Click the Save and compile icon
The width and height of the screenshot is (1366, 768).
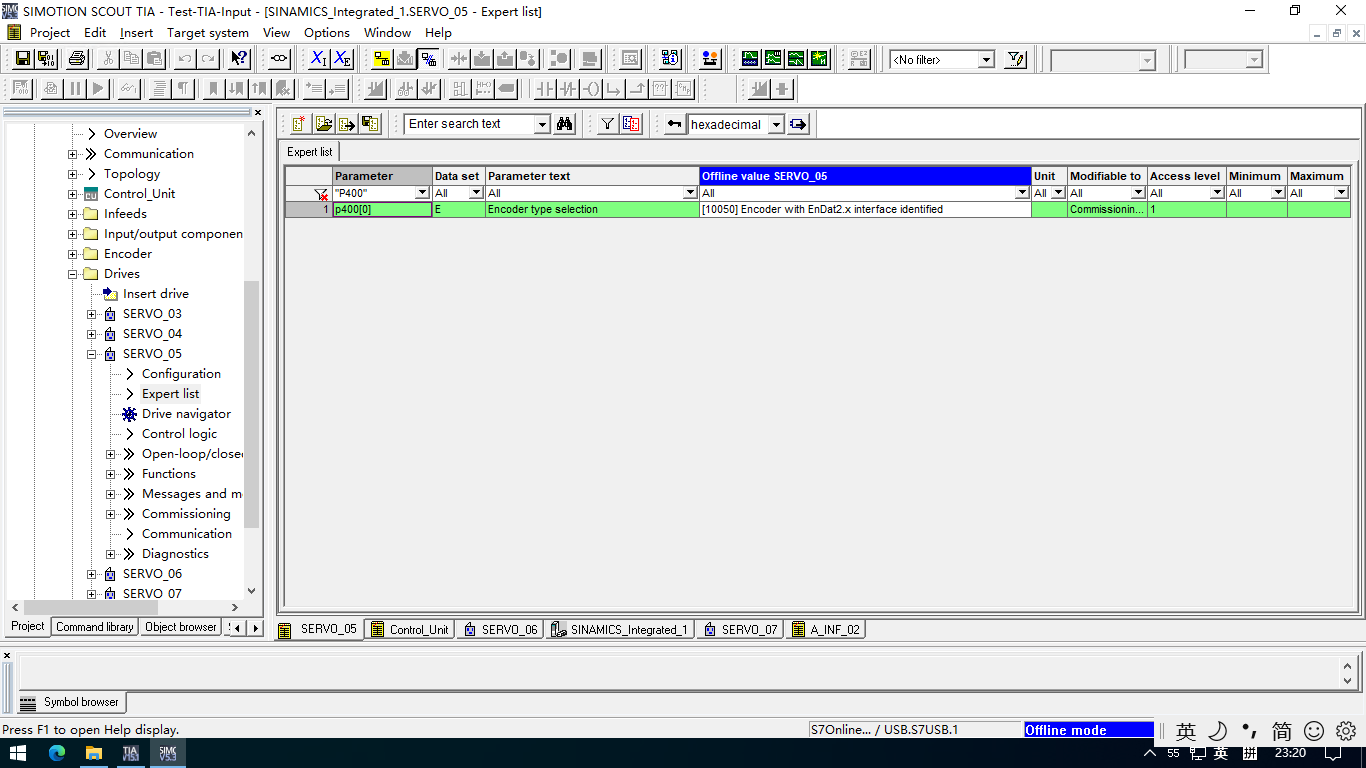pos(46,59)
